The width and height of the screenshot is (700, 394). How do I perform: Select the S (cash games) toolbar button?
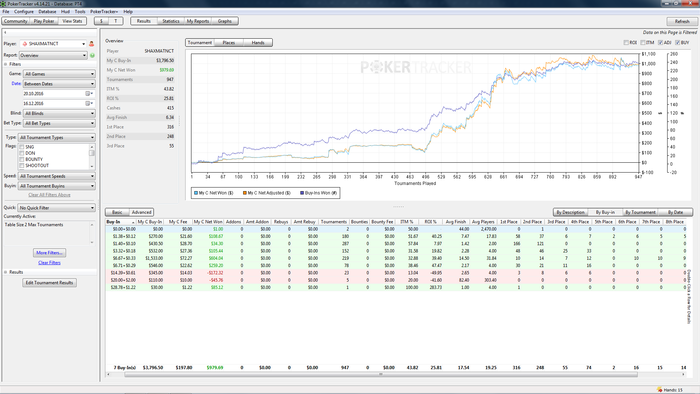(x=101, y=21)
